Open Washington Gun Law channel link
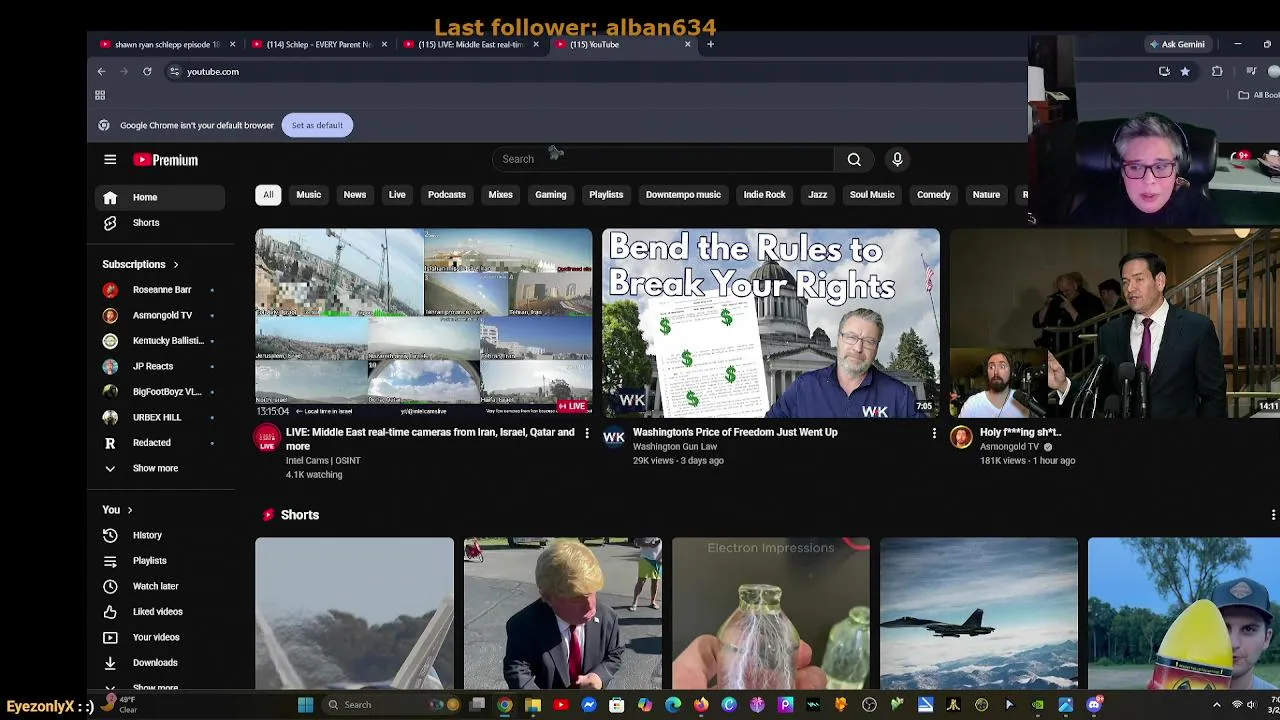This screenshot has width=1280, height=720. pos(675,447)
